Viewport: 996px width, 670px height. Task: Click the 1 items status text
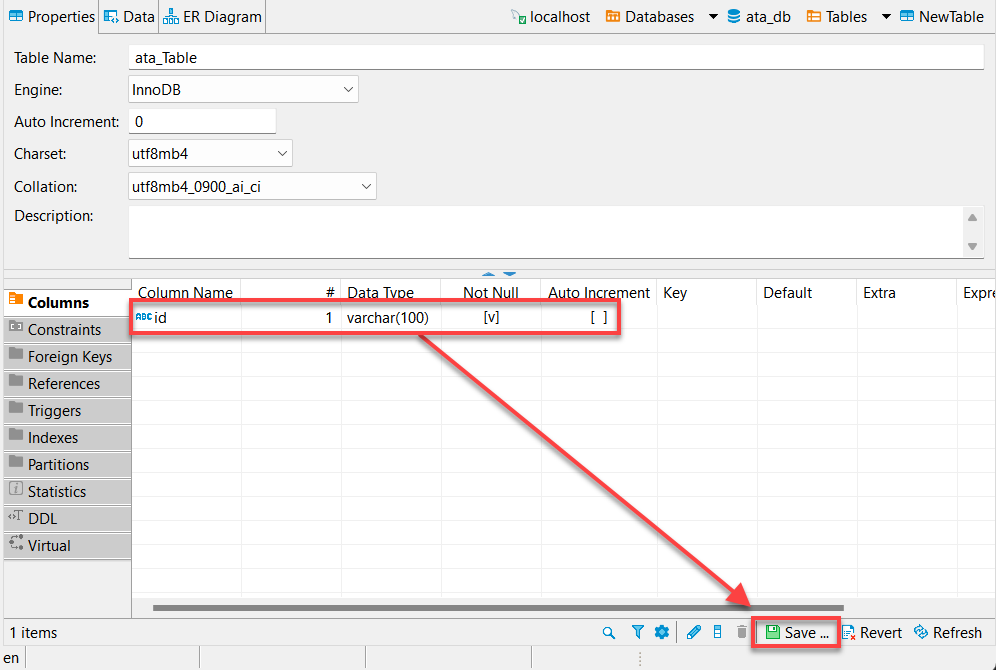coord(34,633)
